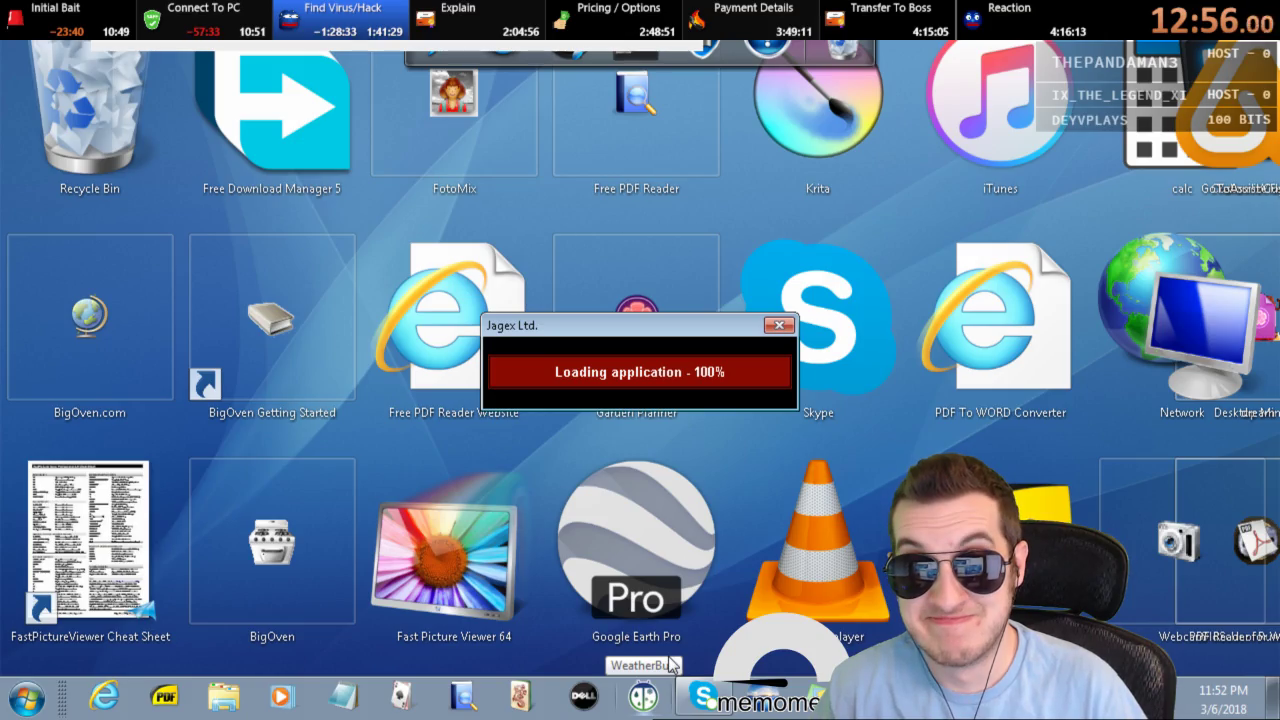This screenshot has width=1280, height=720.
Task: Select the webcam camera desktop icon
Action: click(x=1178, y=541)
